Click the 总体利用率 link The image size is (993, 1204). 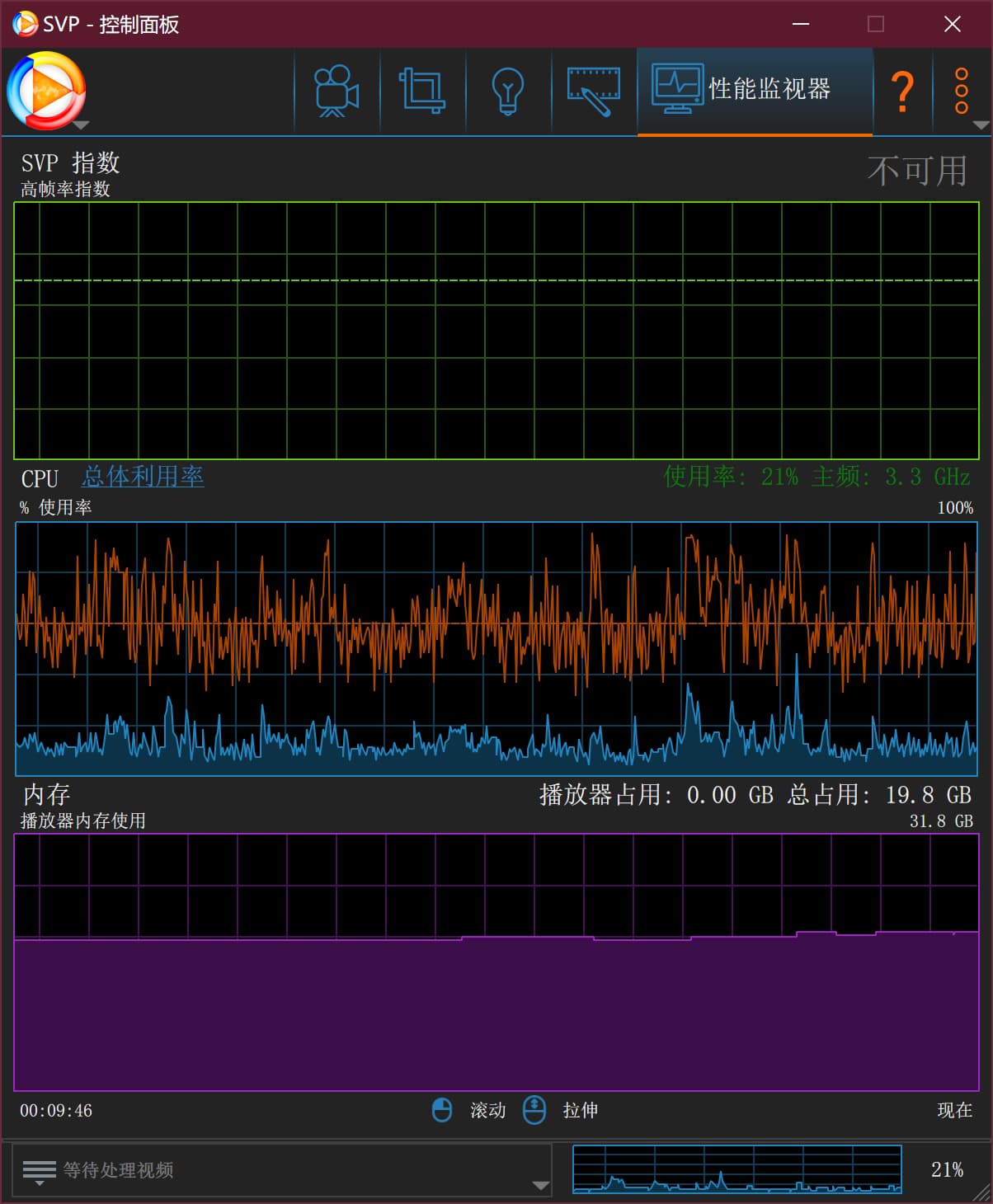[143, 477]
